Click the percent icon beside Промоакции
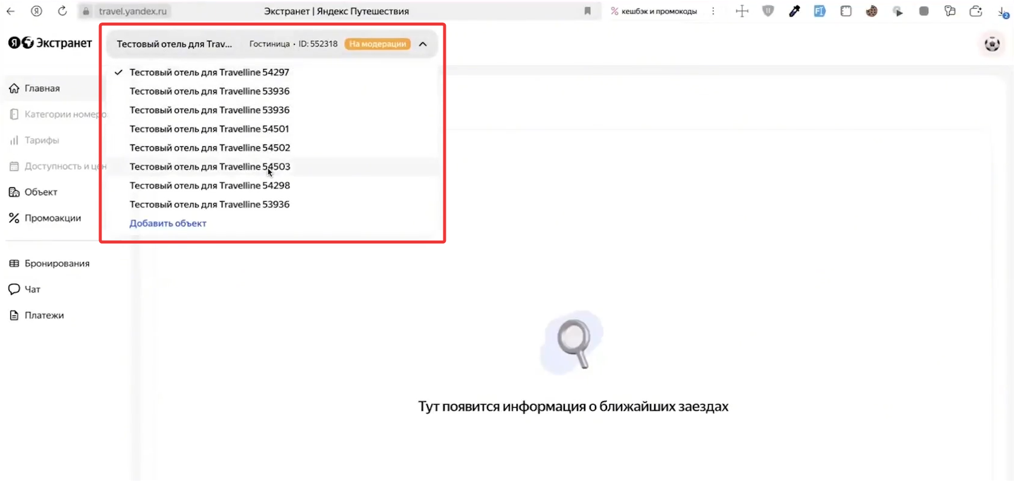 [x=14, y=218]
